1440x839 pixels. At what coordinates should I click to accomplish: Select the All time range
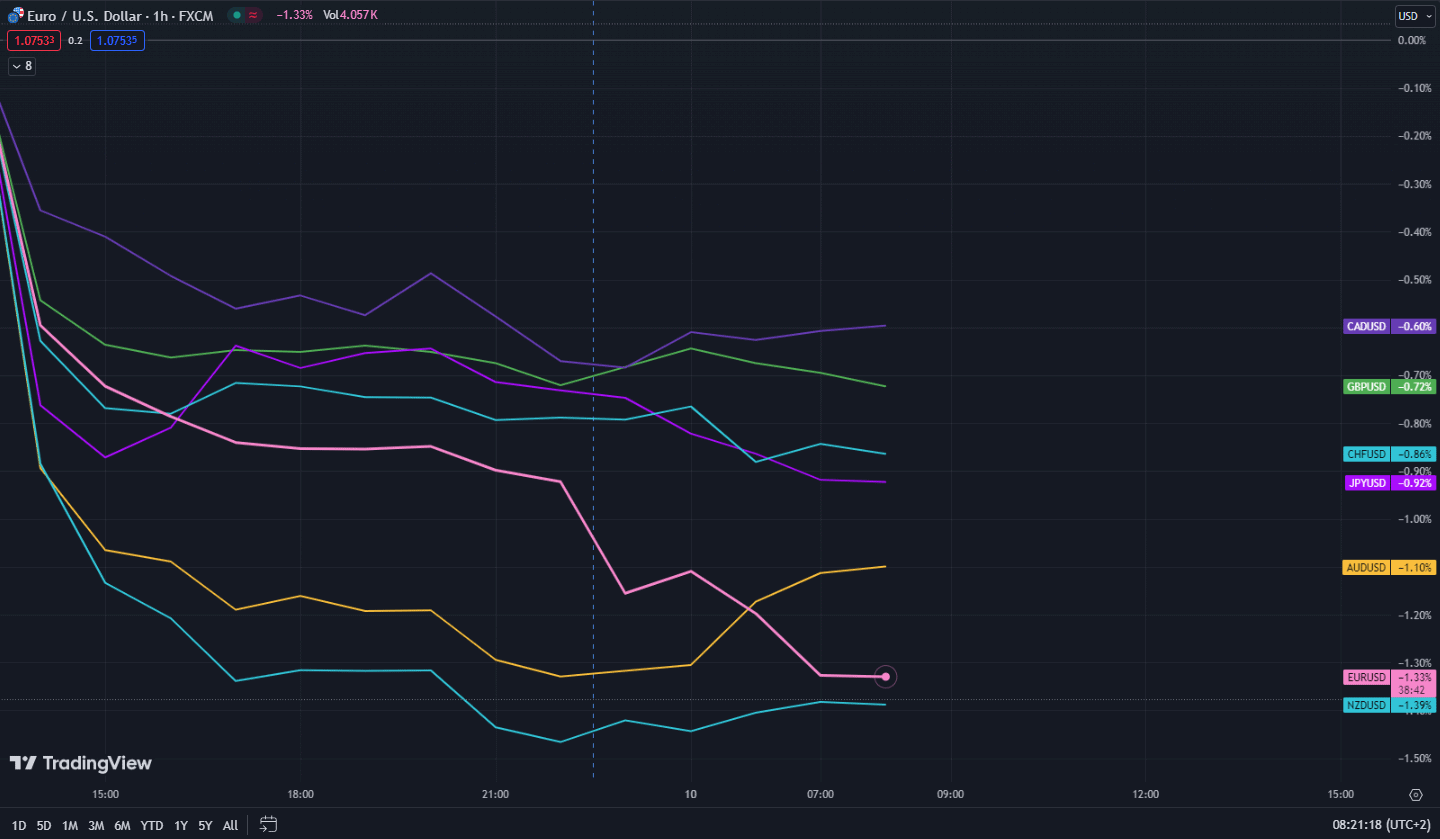point(230,826)
